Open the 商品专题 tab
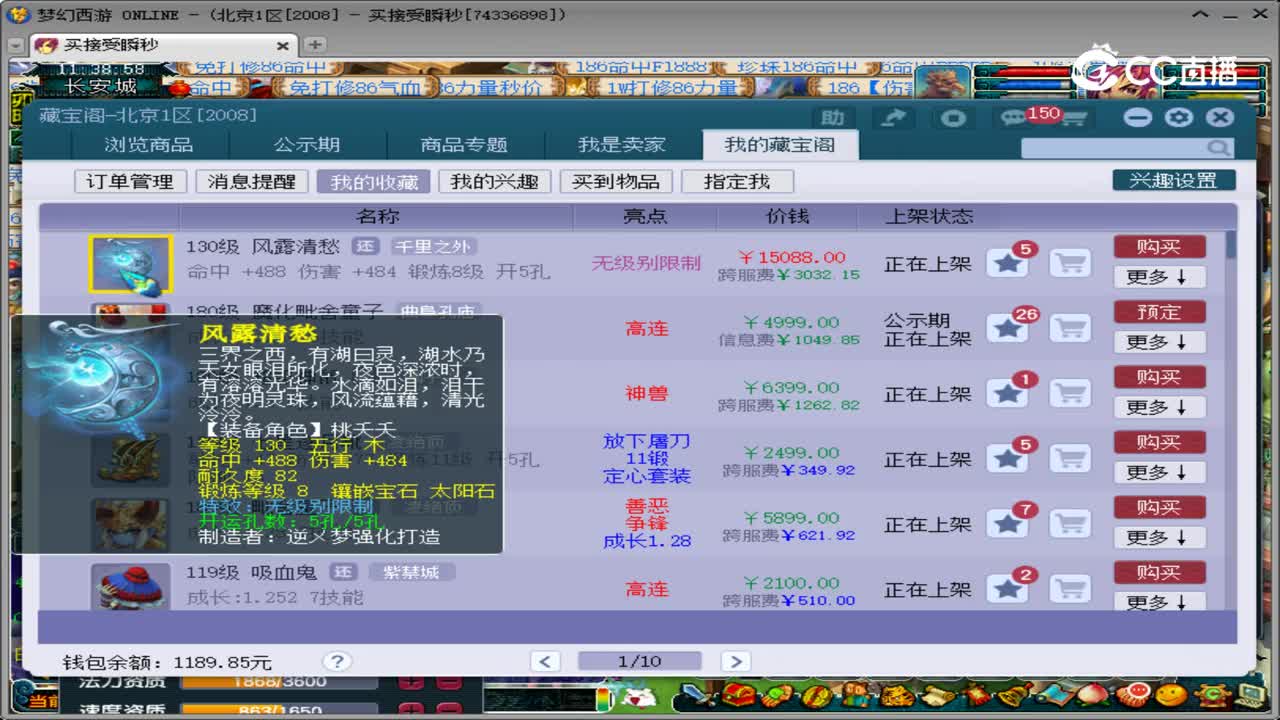The height and width of the screenshot is (720, 1280). click(x=464, y=145)
